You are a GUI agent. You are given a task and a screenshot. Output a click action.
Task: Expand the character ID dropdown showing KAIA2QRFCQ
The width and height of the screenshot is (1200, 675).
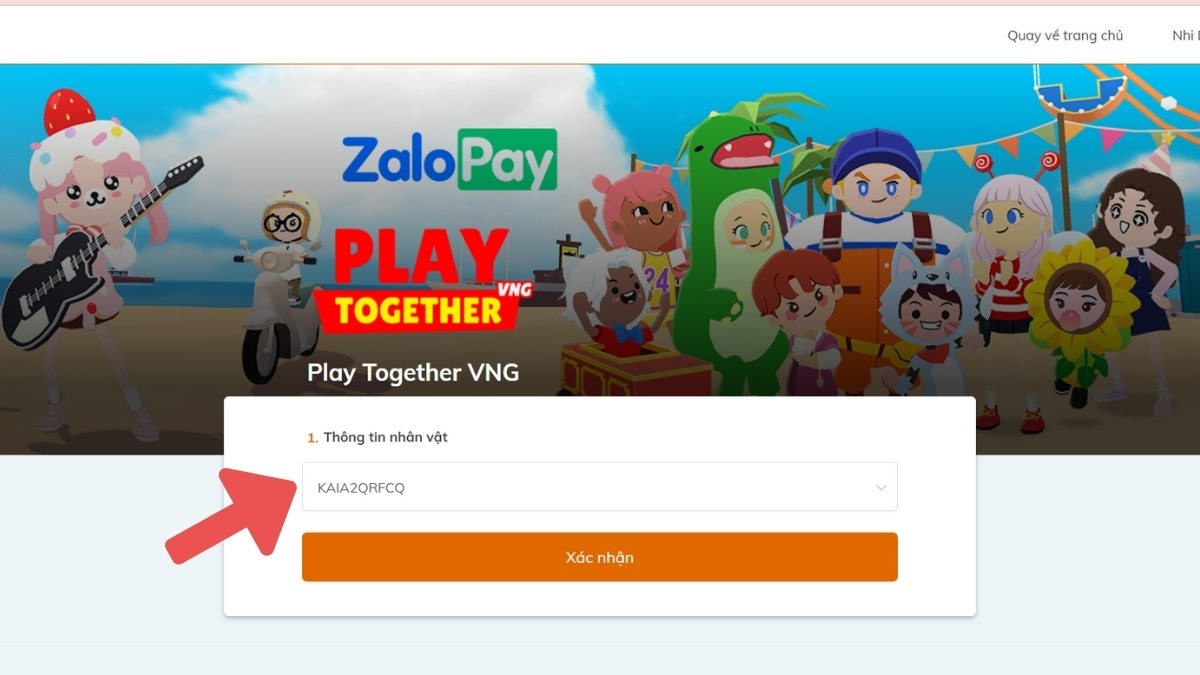click(x=600, y=487)
